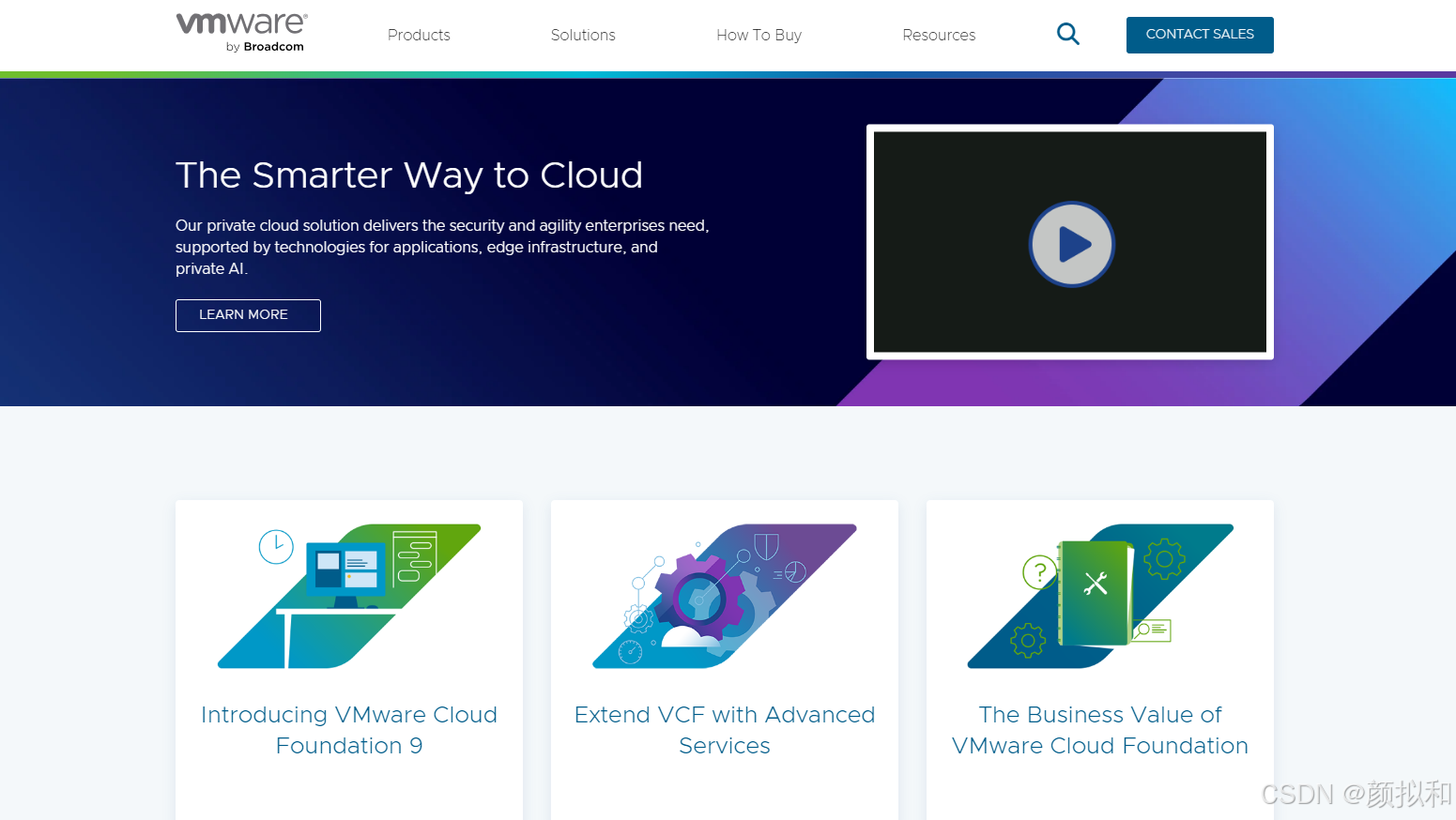
Task: Open Introducing VMware Cloud Foundation 9 link
Action: (349, 730)
